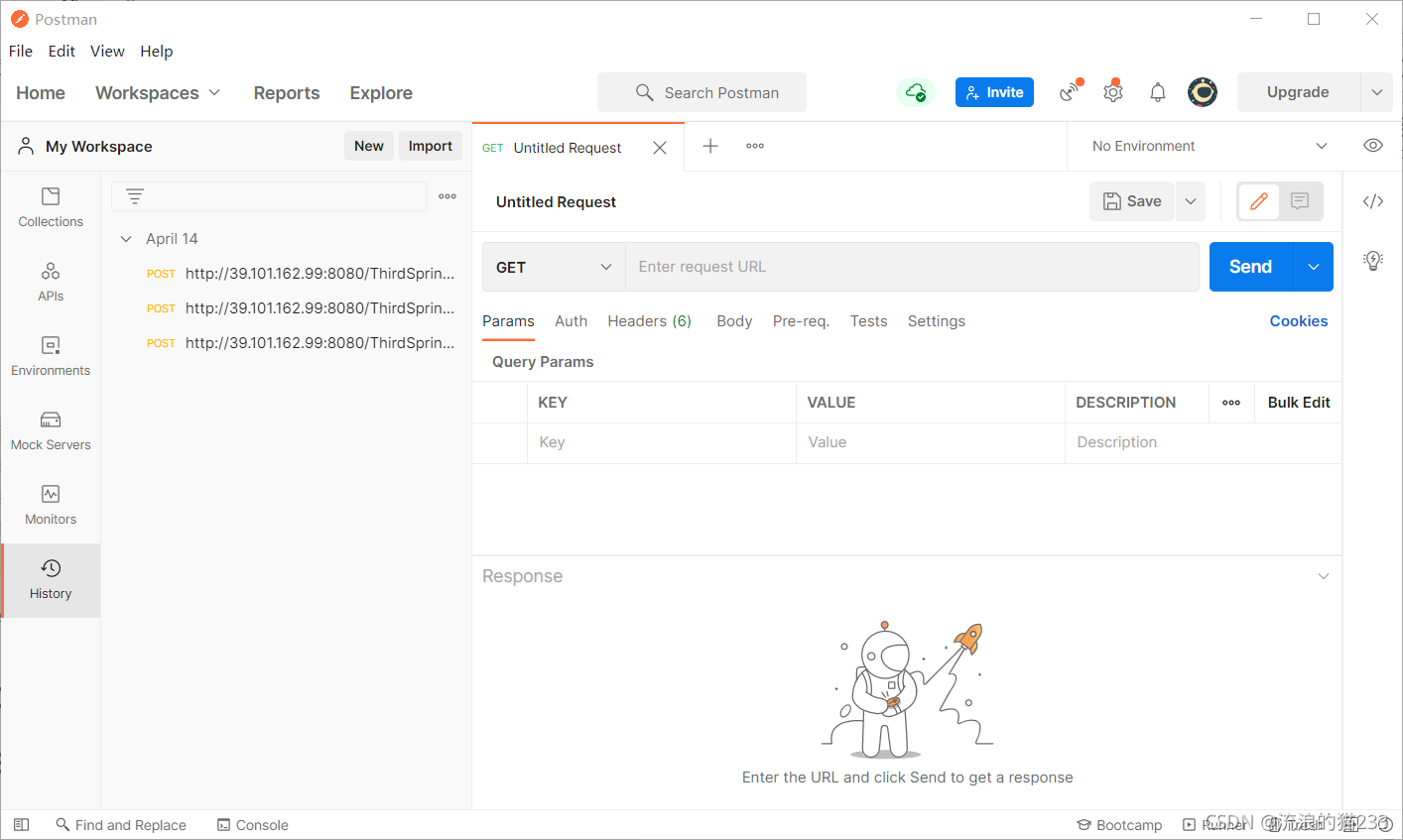This screenshot has height=840, width=1403.
Task: Open capture requests satellite icon
Action: pyautogui.click(x=1070, y=92)
